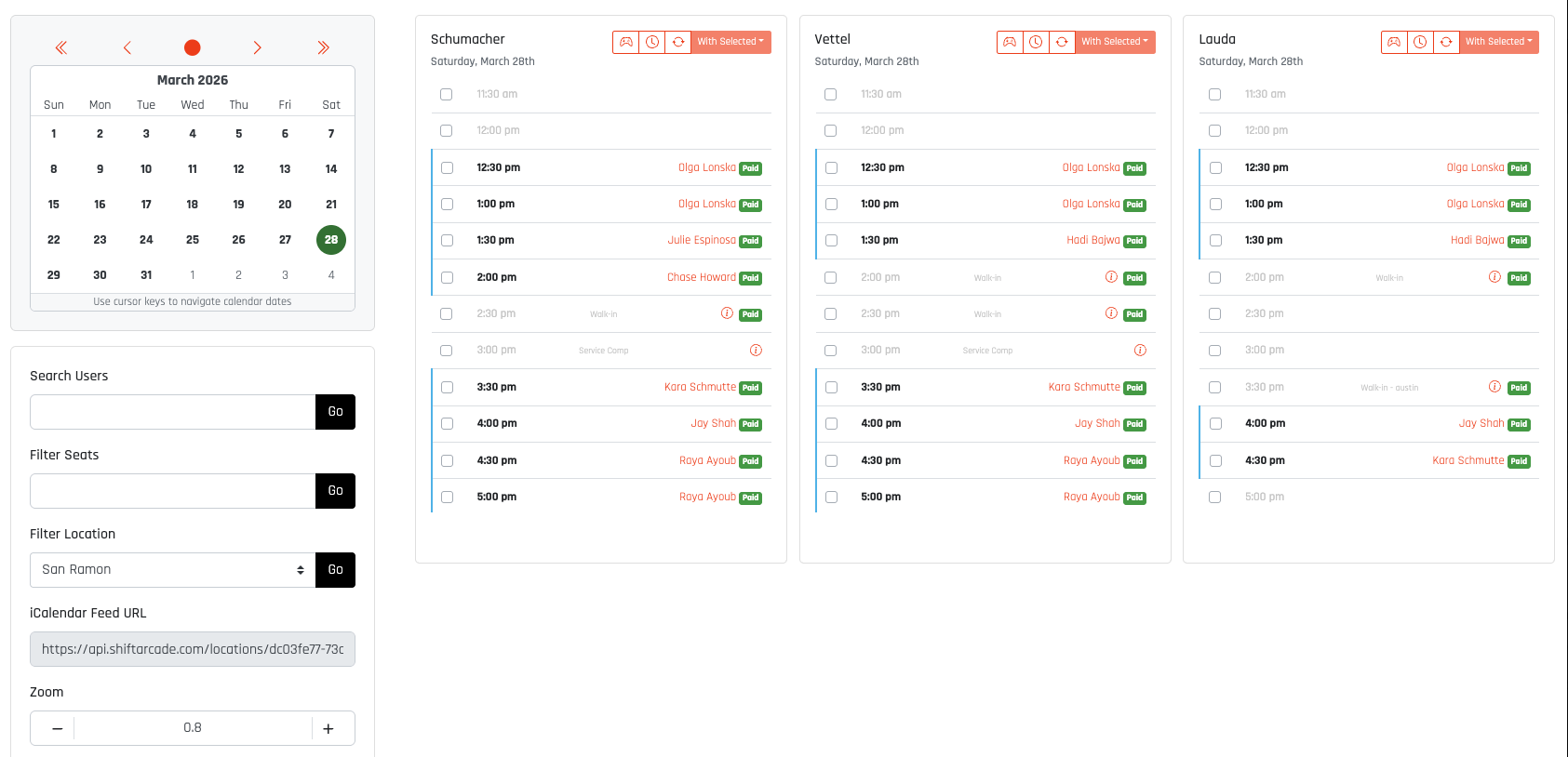Jump back with the double-left arrow icon
Viewport: 1568px width, 757px height.
(x=61, y=47)
